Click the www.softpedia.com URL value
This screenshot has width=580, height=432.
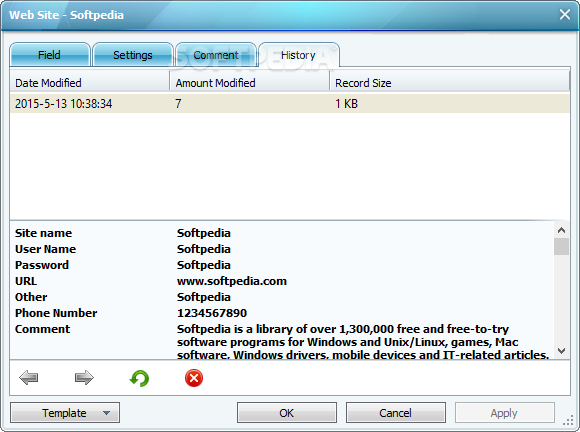232,281
